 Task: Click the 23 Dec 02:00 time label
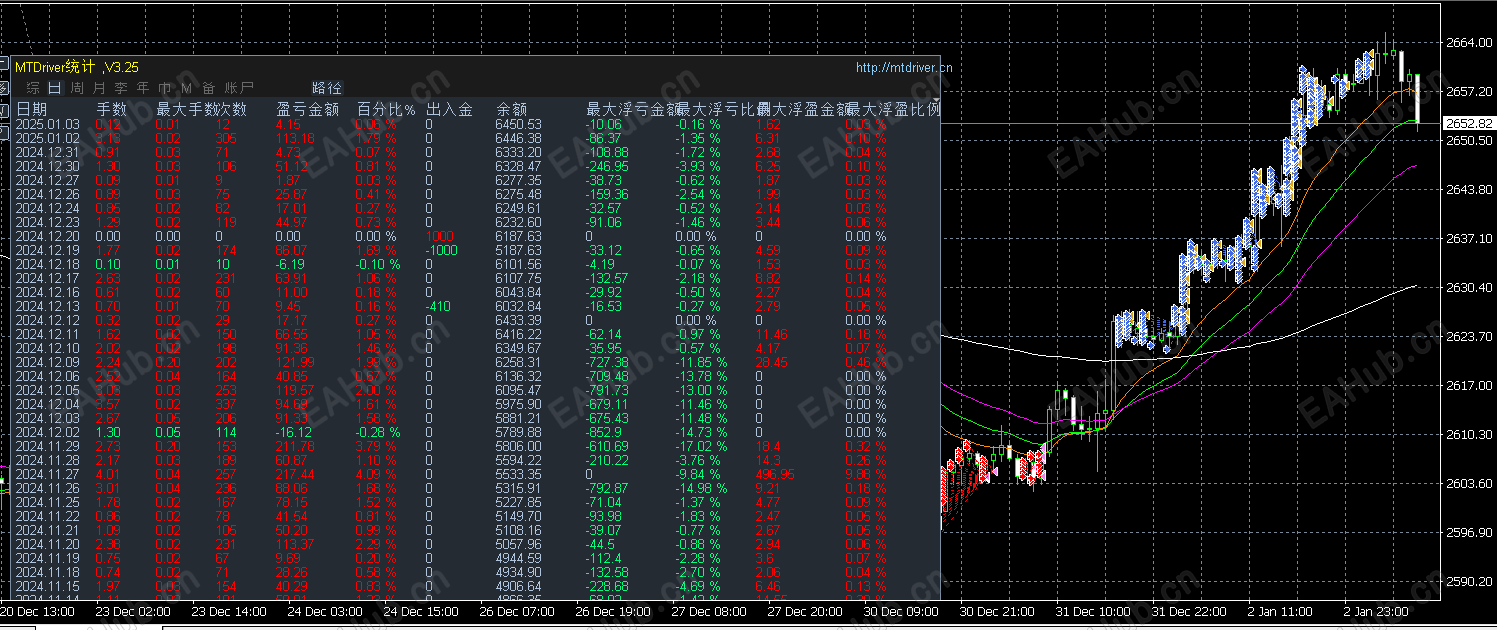pyautogui.click(x=134, y=610)
